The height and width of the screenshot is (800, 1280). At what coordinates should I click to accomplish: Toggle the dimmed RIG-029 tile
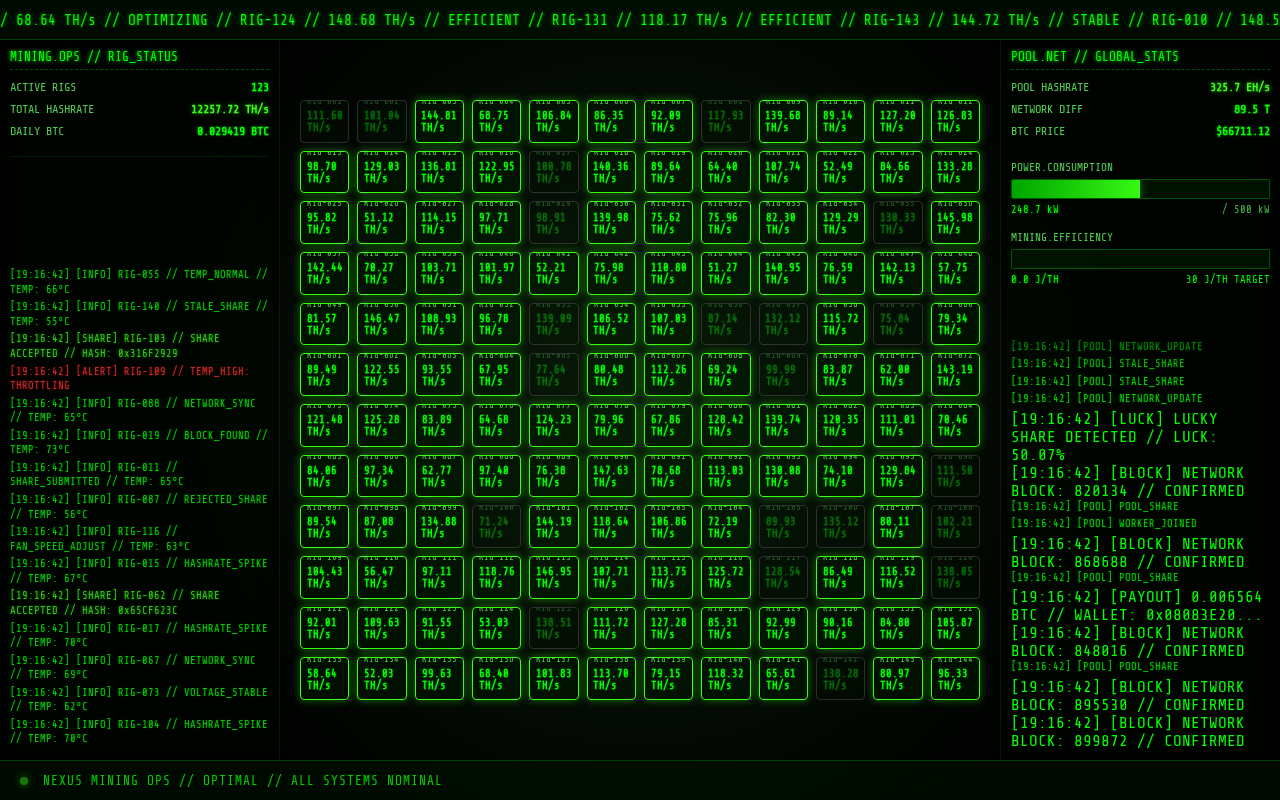[553, 221]
